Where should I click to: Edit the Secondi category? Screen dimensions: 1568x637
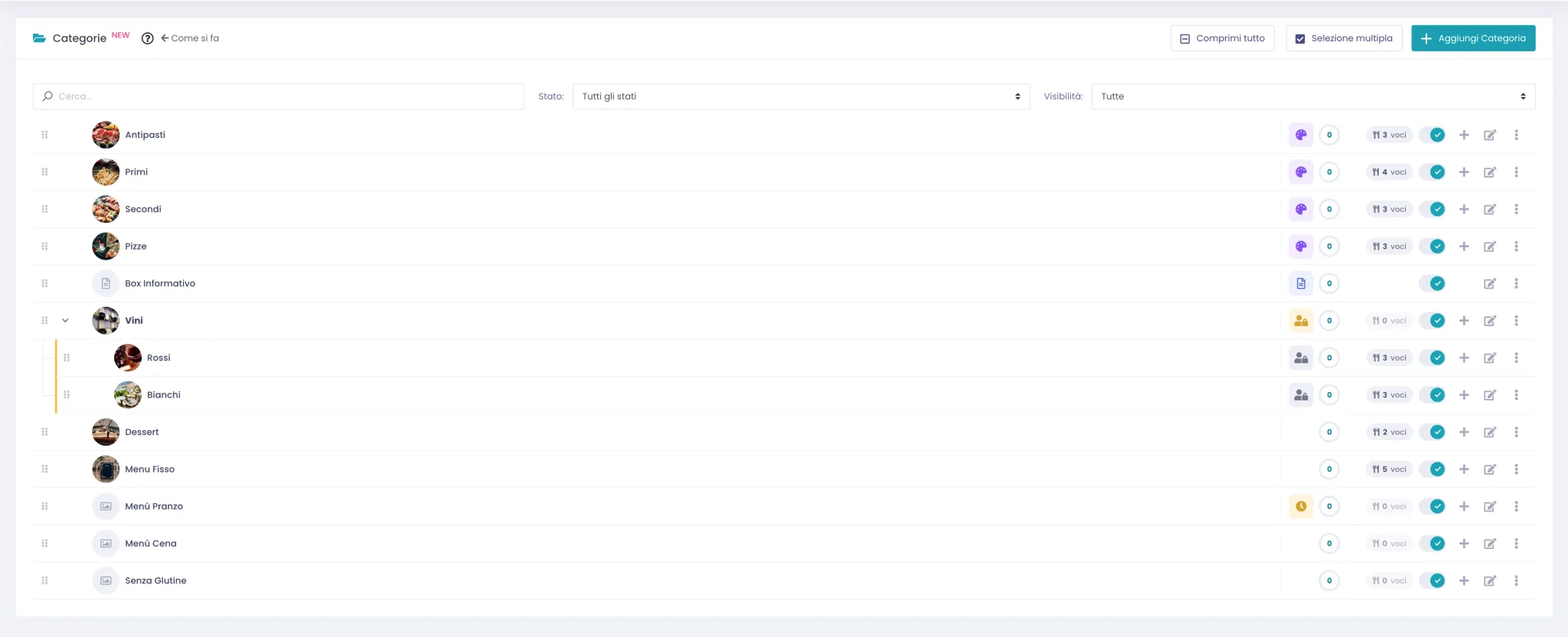tap(1490, 209)
